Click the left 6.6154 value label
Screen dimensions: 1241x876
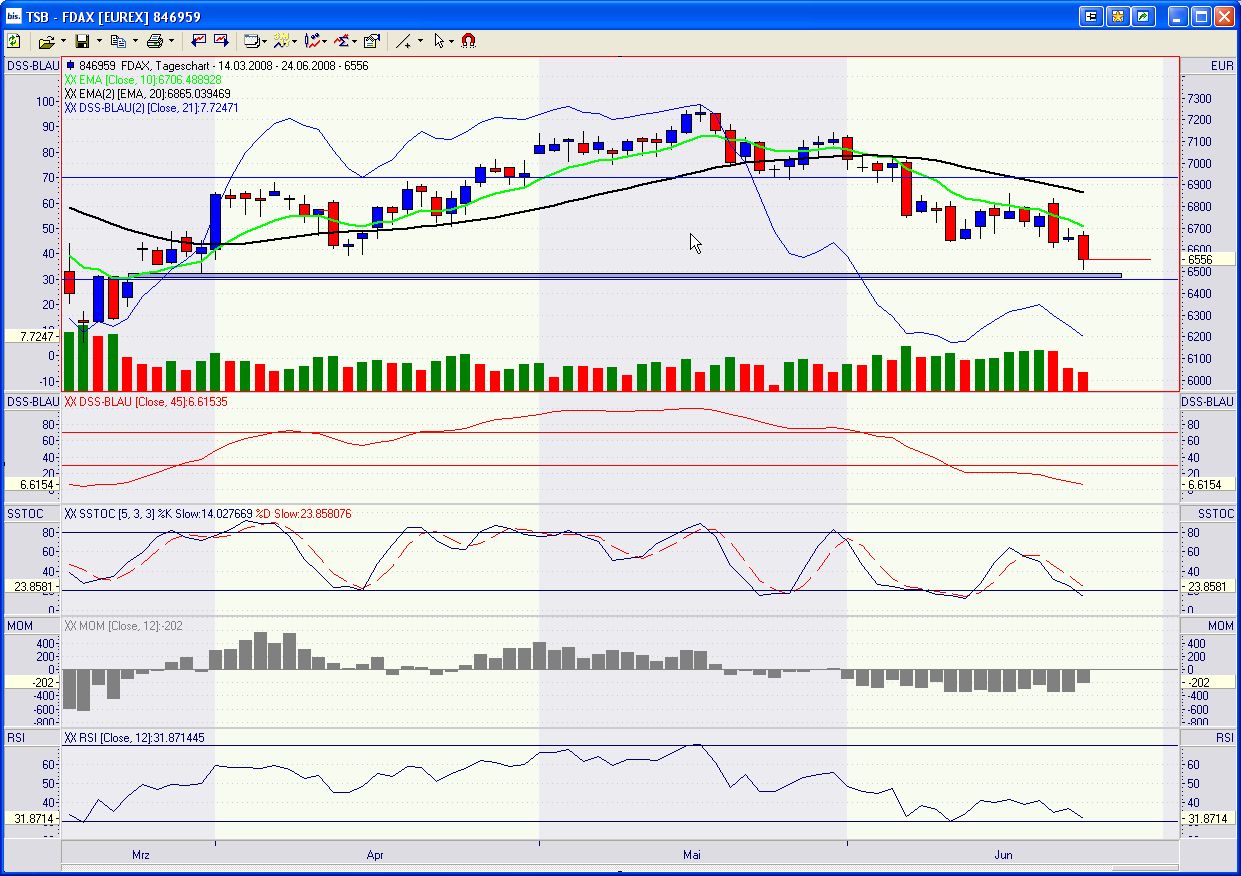pyautogui.click(x=32, y=484)
